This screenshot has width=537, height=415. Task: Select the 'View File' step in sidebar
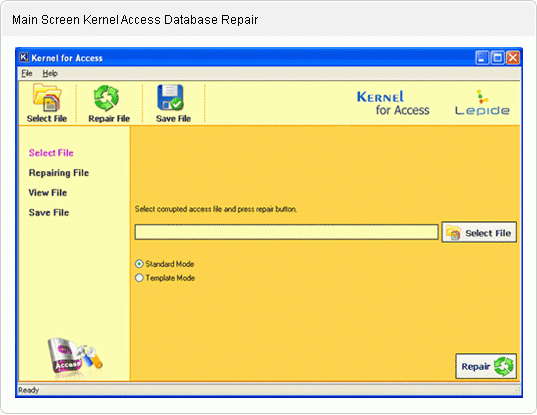click(x=48, y=193)
